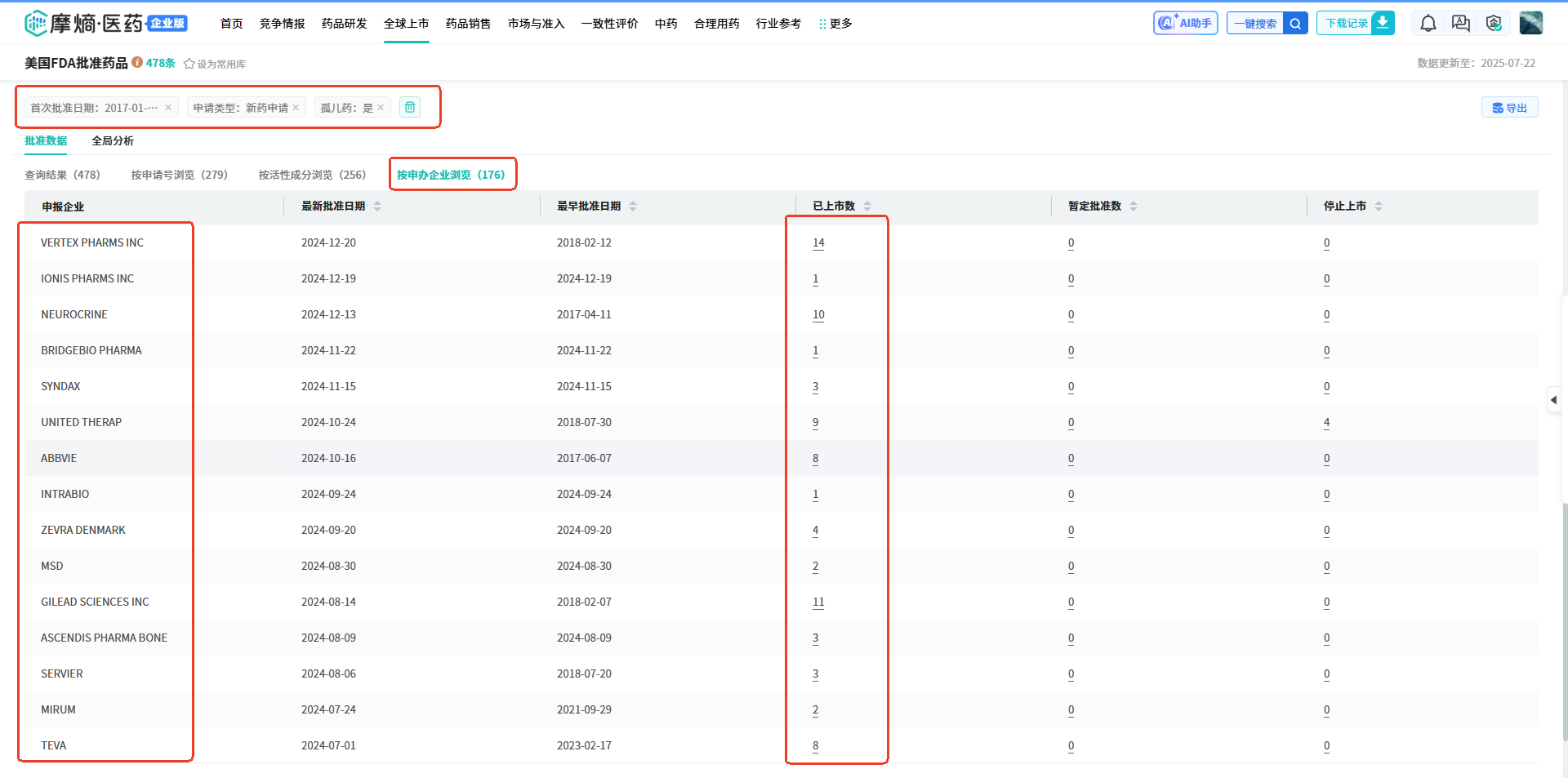The image size is (1568, 778).
Task: Click the 企业版 badge
Action: 167,23
